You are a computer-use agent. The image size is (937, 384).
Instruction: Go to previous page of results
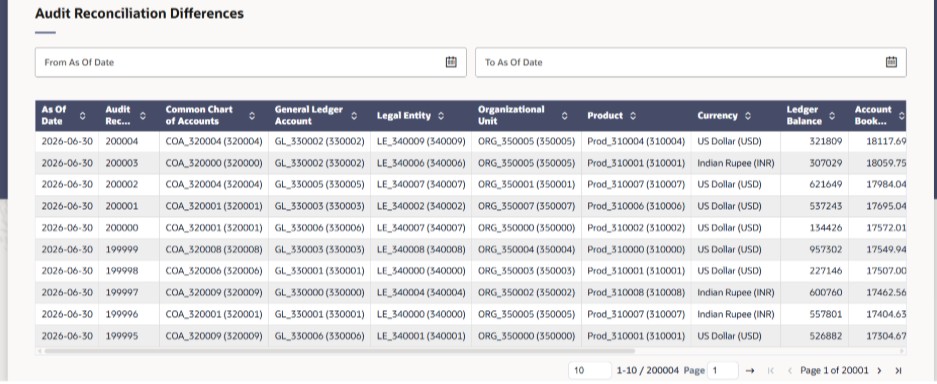(789, 370)
